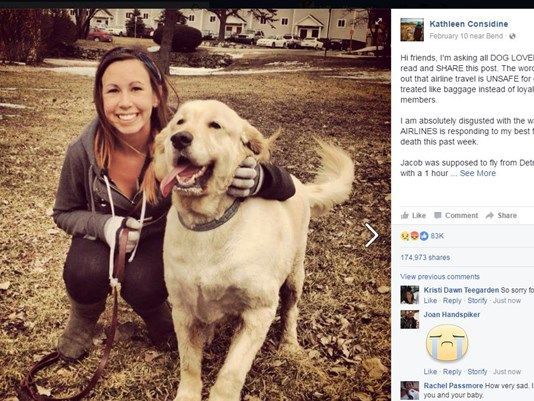Share the post using Share button
The image size is (534, 401).
pos(501,215)
